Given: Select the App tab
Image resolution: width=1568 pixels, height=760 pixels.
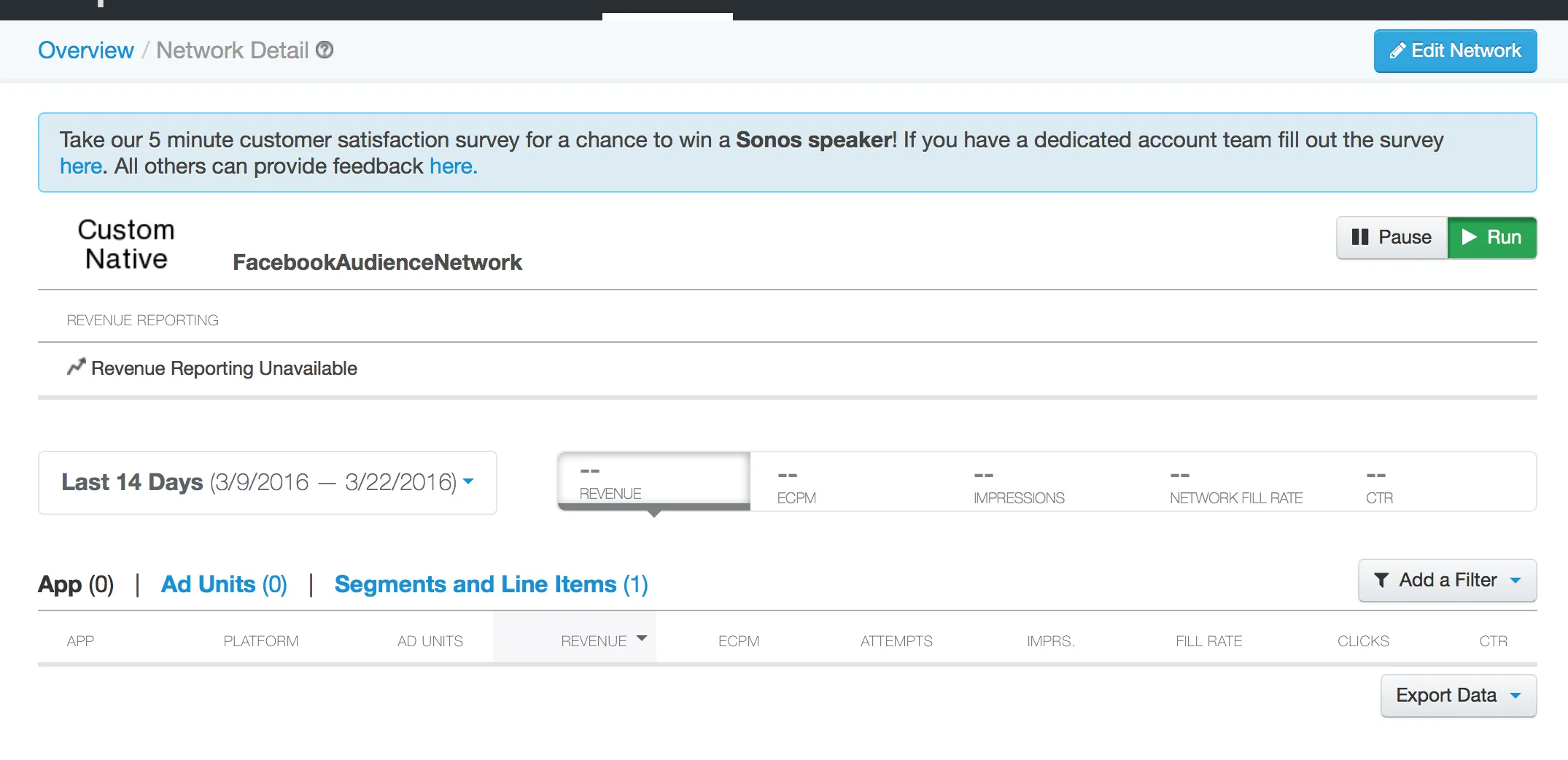Looking at the screenshot, I should click(x=76, y=584).
